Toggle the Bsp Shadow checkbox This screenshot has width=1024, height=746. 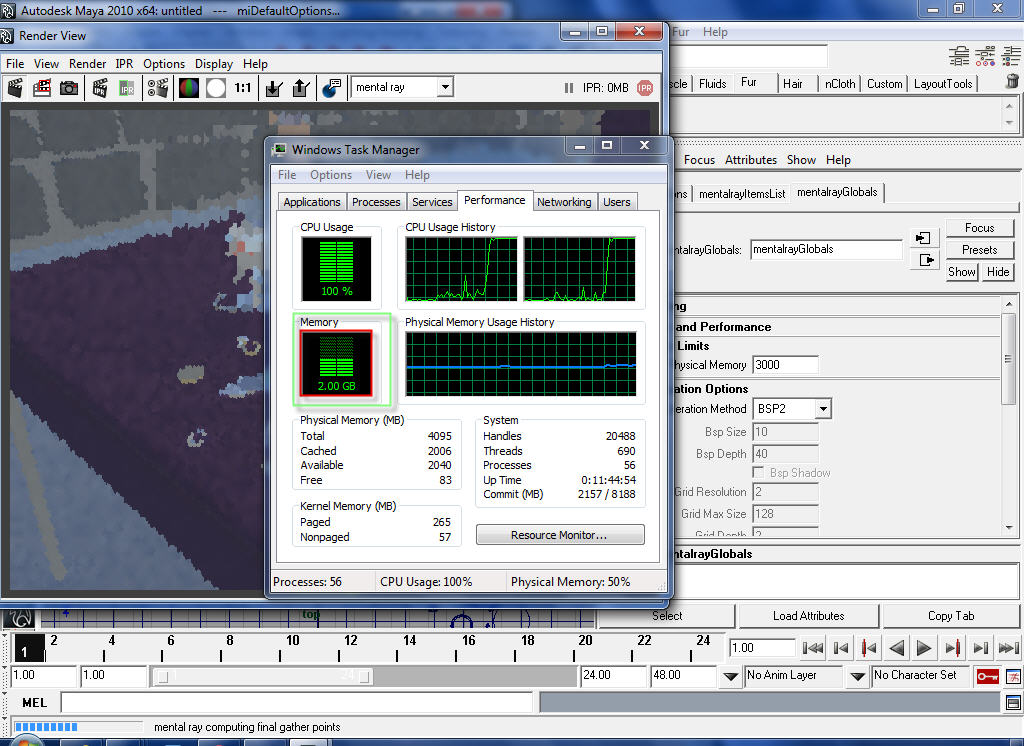click(759, 472)
